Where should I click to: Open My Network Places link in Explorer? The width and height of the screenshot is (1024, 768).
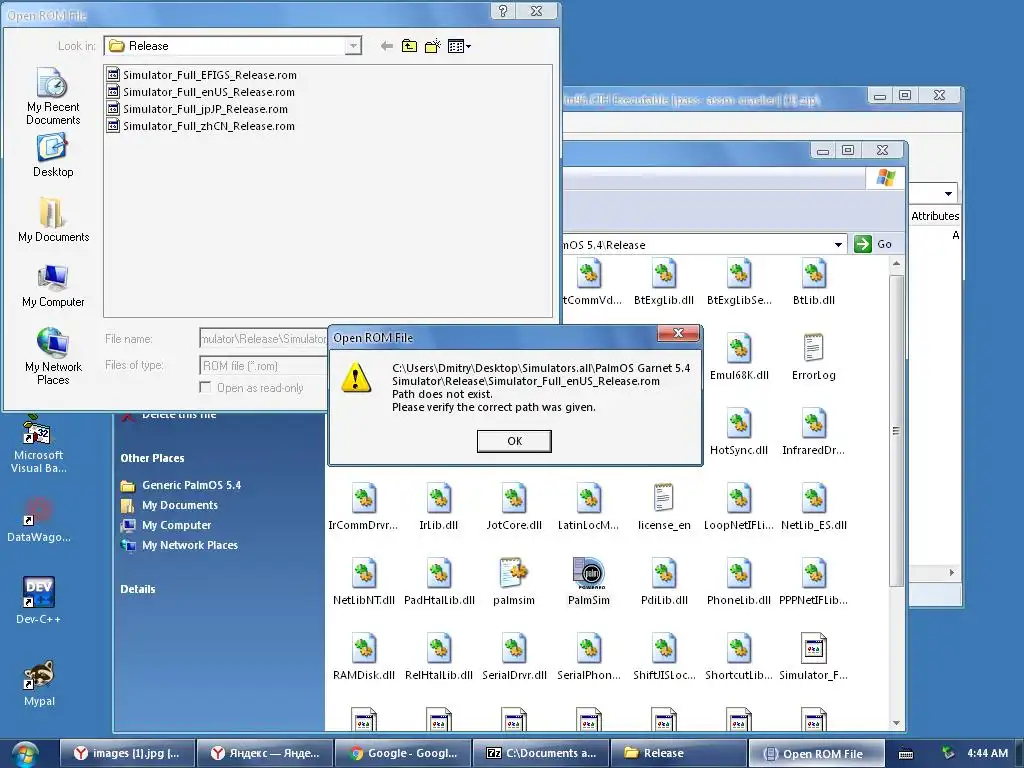[180, 545]
